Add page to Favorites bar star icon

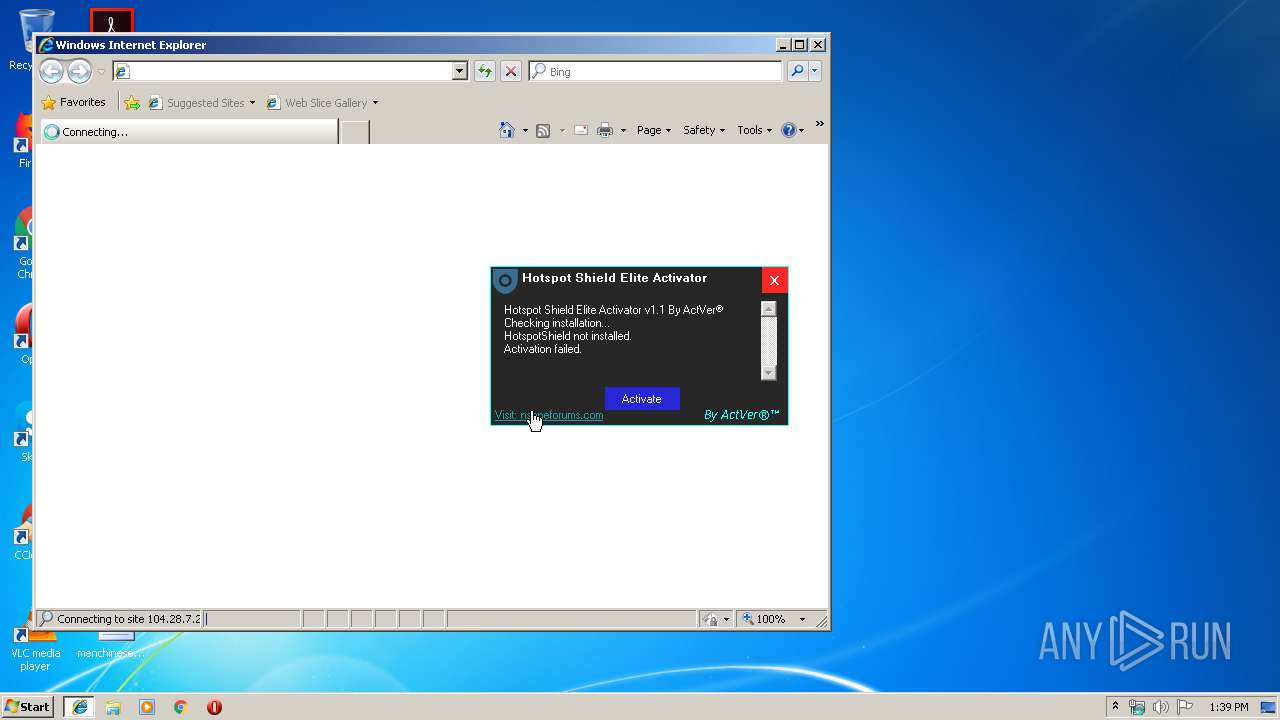click(132, 102)
